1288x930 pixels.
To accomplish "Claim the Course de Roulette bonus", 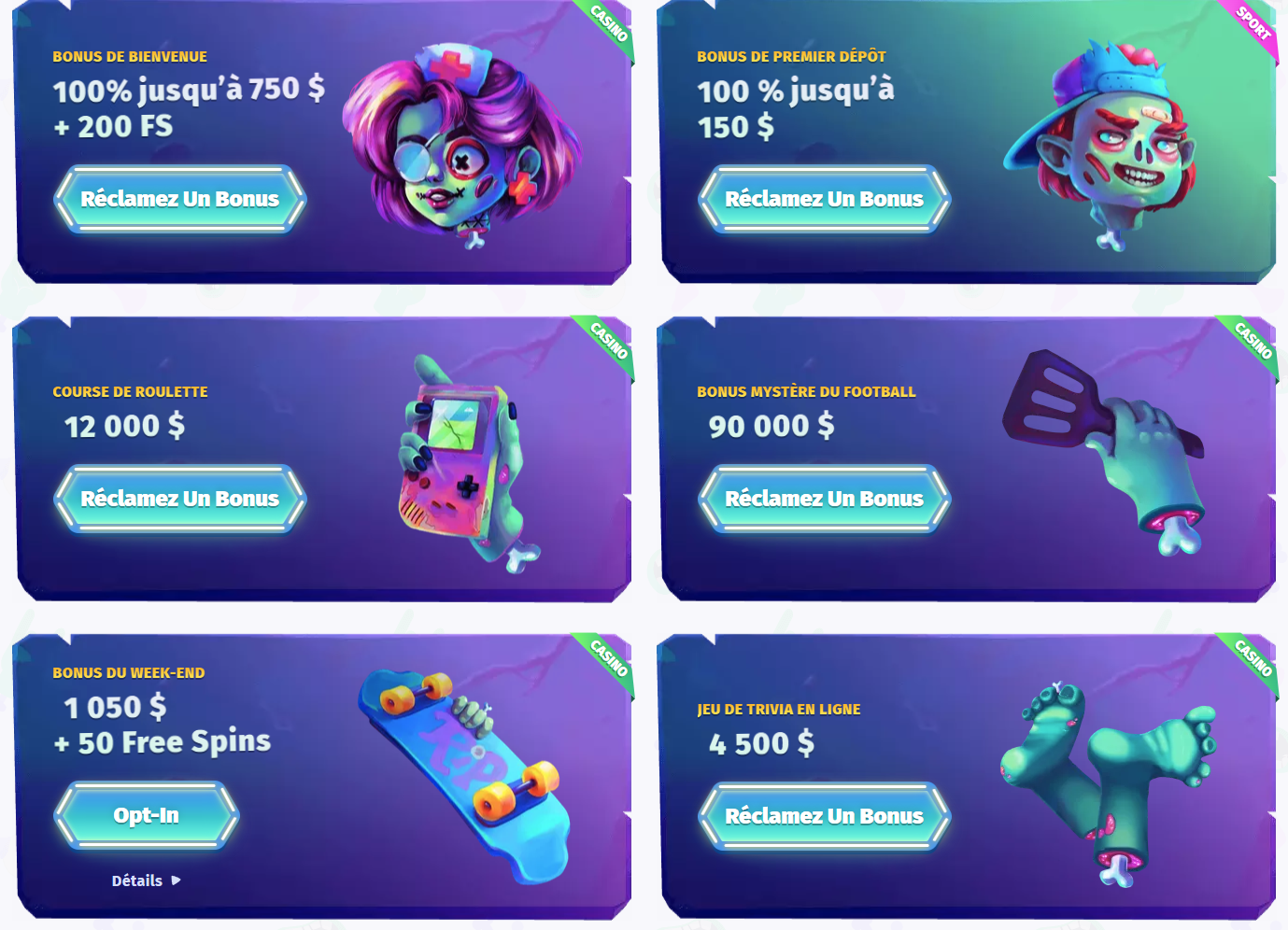I will pos(180,499).
